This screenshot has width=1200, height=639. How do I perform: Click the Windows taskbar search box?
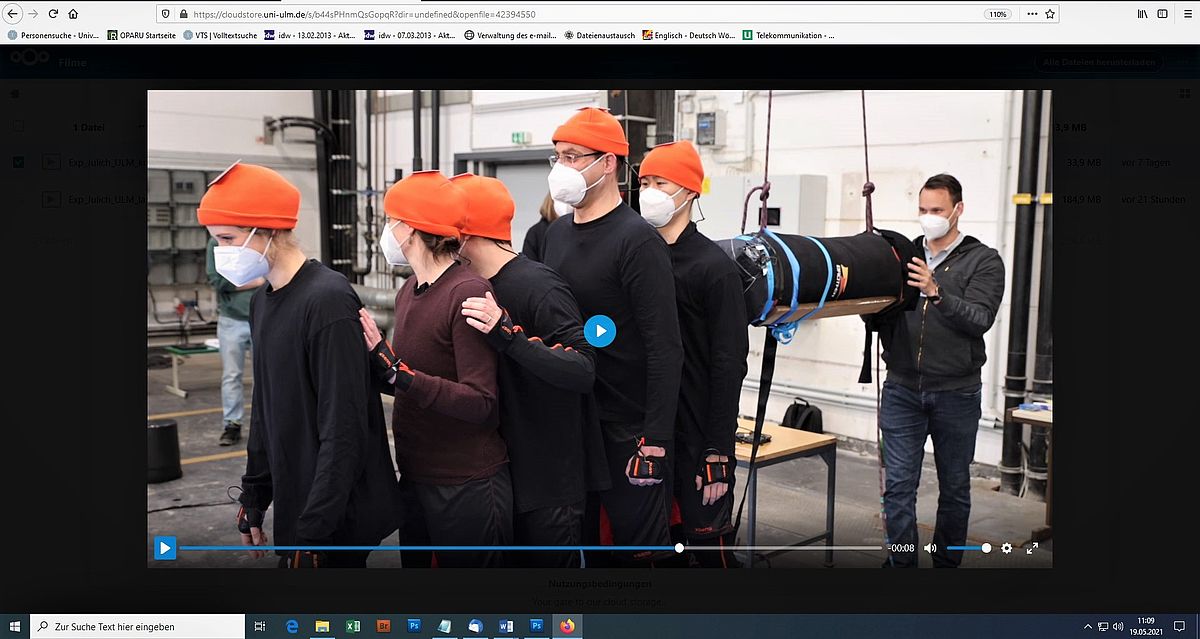click(137, 626)
